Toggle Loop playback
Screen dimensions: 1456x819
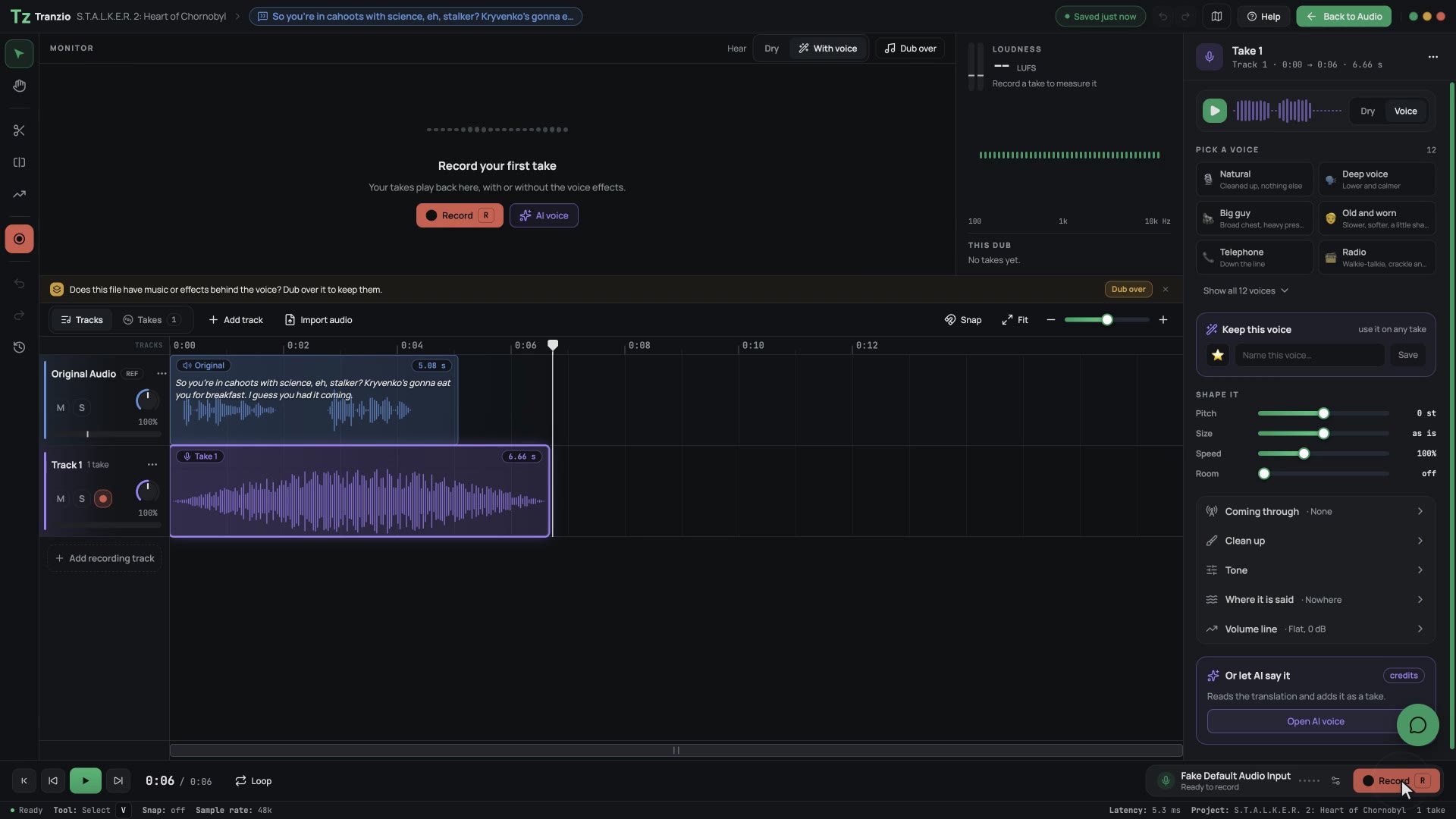[x=253, y=781]
